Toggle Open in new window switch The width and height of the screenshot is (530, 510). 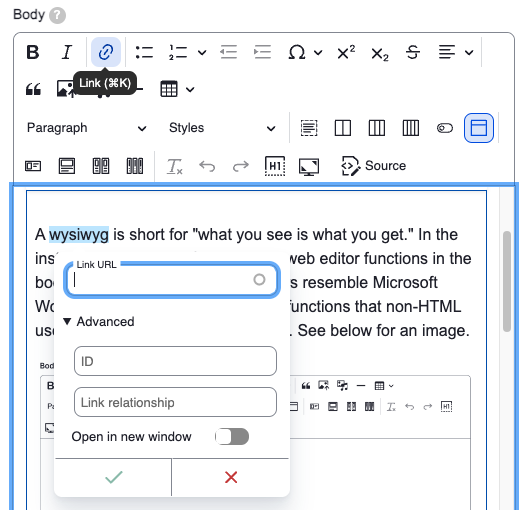[232, 436]
